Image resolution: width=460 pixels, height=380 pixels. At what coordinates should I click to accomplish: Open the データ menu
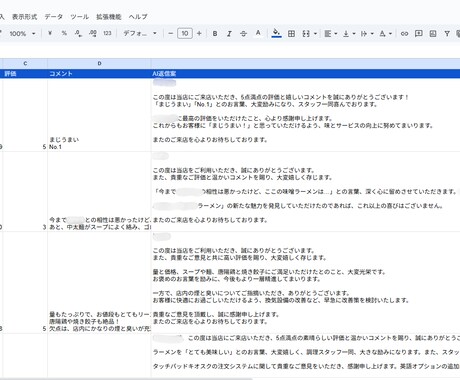click(x=54, y=17)
